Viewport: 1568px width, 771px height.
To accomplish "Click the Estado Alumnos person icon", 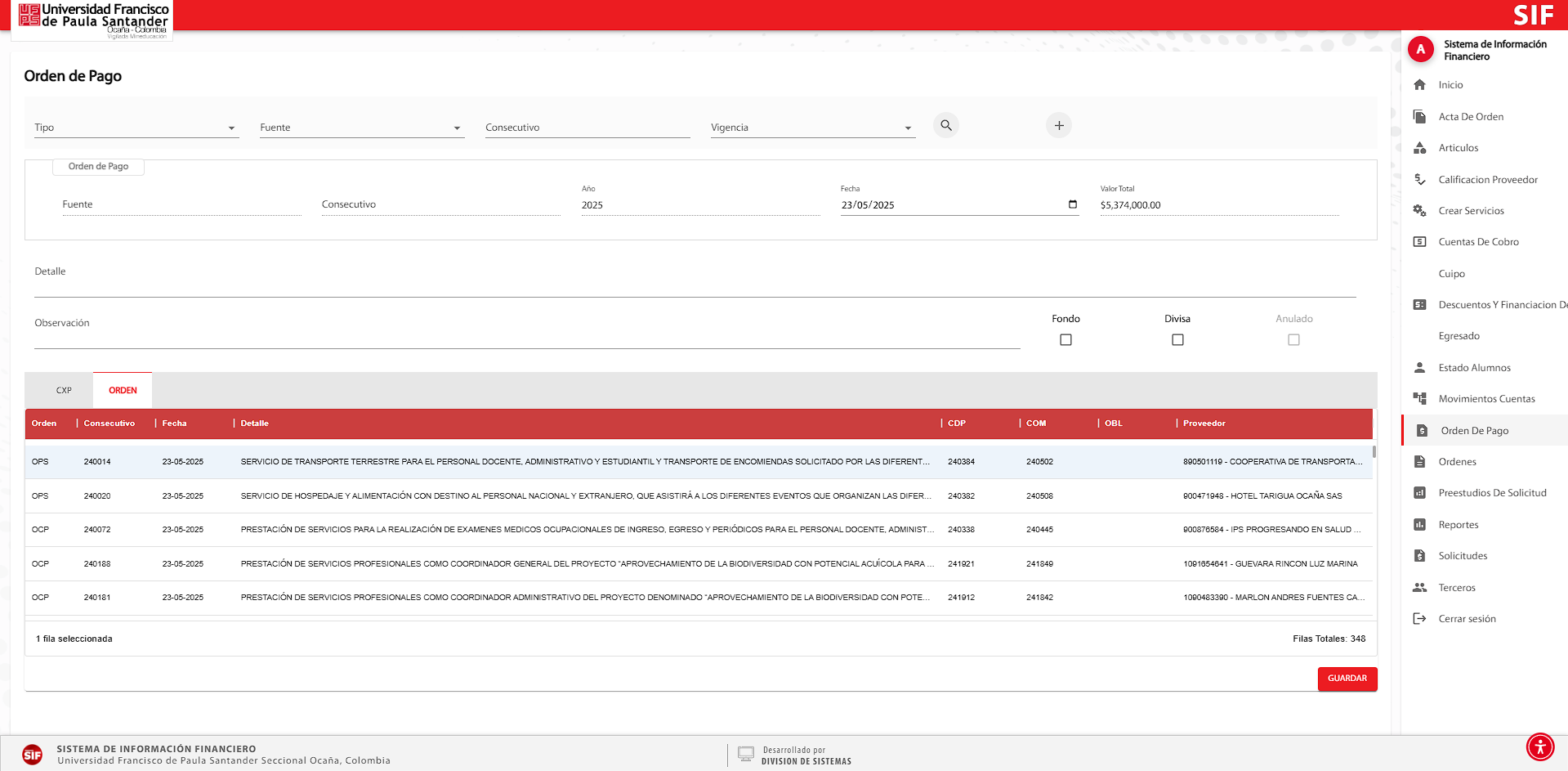I will pos(1420,368).
